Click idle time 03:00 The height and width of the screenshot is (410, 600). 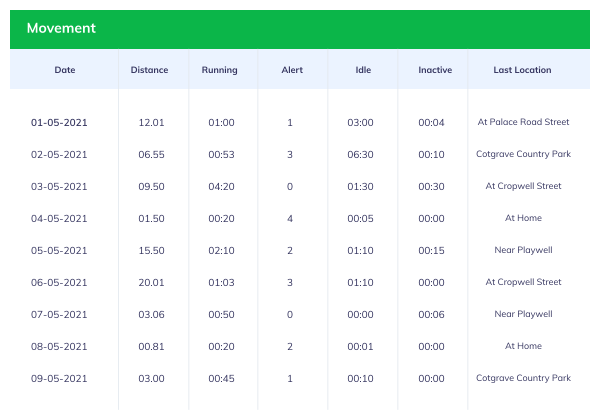[x=360, y=123]
